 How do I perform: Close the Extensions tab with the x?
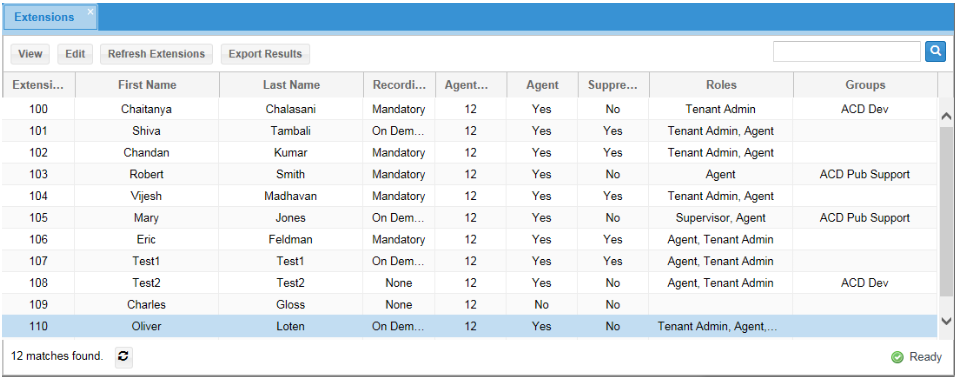[90, 11]
